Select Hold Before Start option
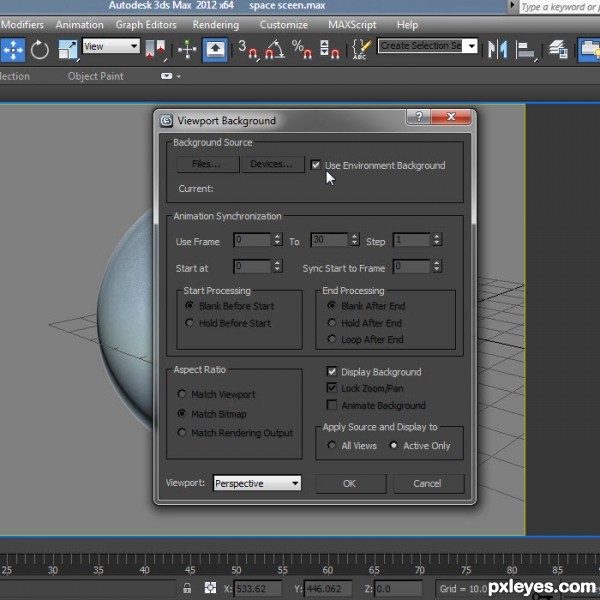This screenshot has width=600, height=600. [x=189, y=323]
